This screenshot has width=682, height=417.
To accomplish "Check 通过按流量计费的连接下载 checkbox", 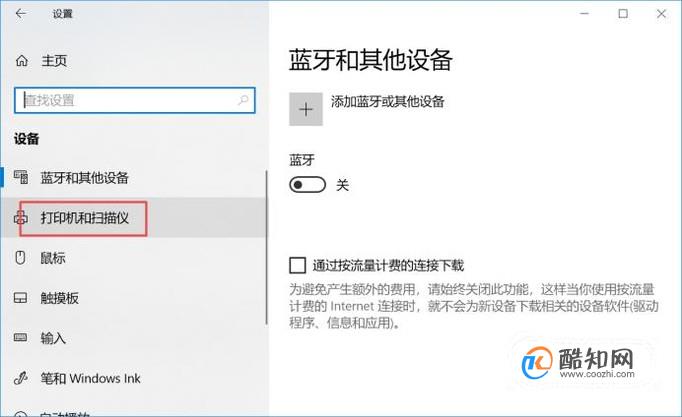I will (x=298, y=265).
